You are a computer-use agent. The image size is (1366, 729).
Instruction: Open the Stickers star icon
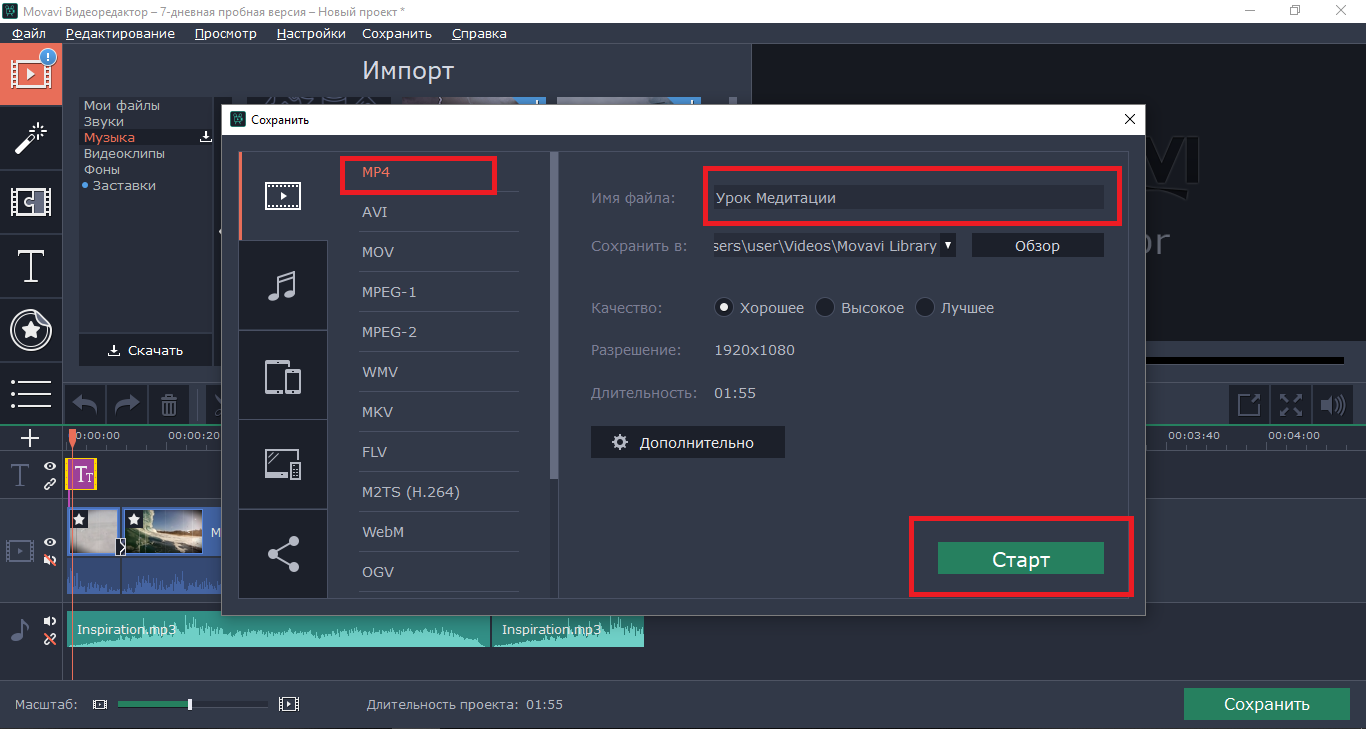(31, 330)
